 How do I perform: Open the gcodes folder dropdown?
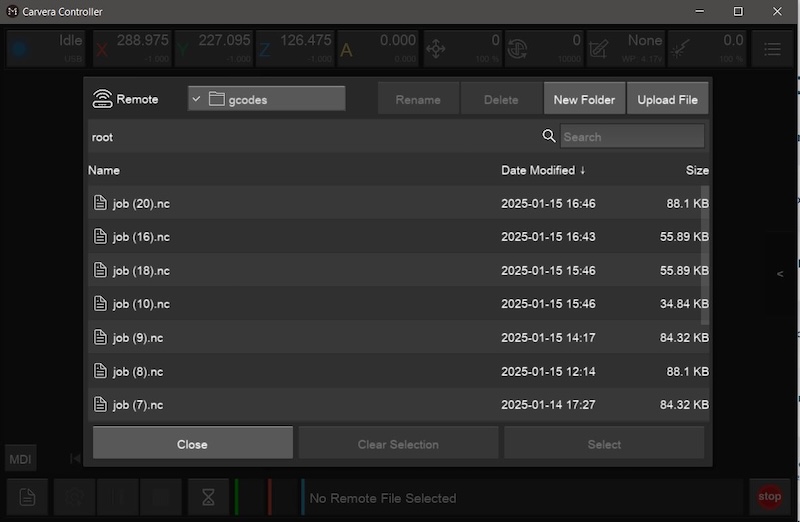(x=266, y=98)
